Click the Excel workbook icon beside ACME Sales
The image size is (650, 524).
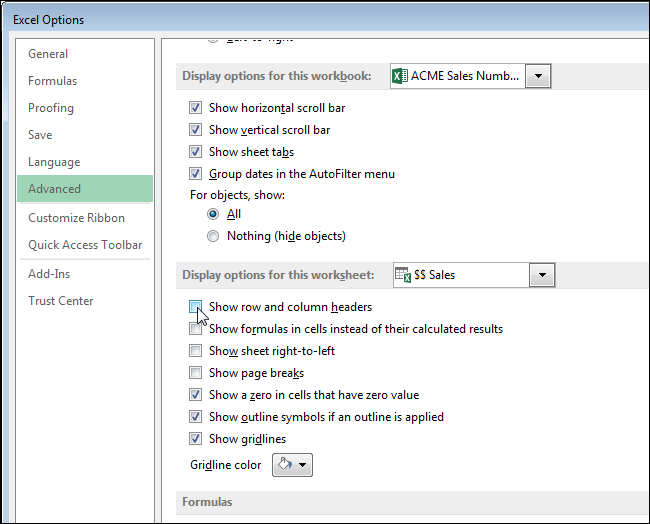400,76
